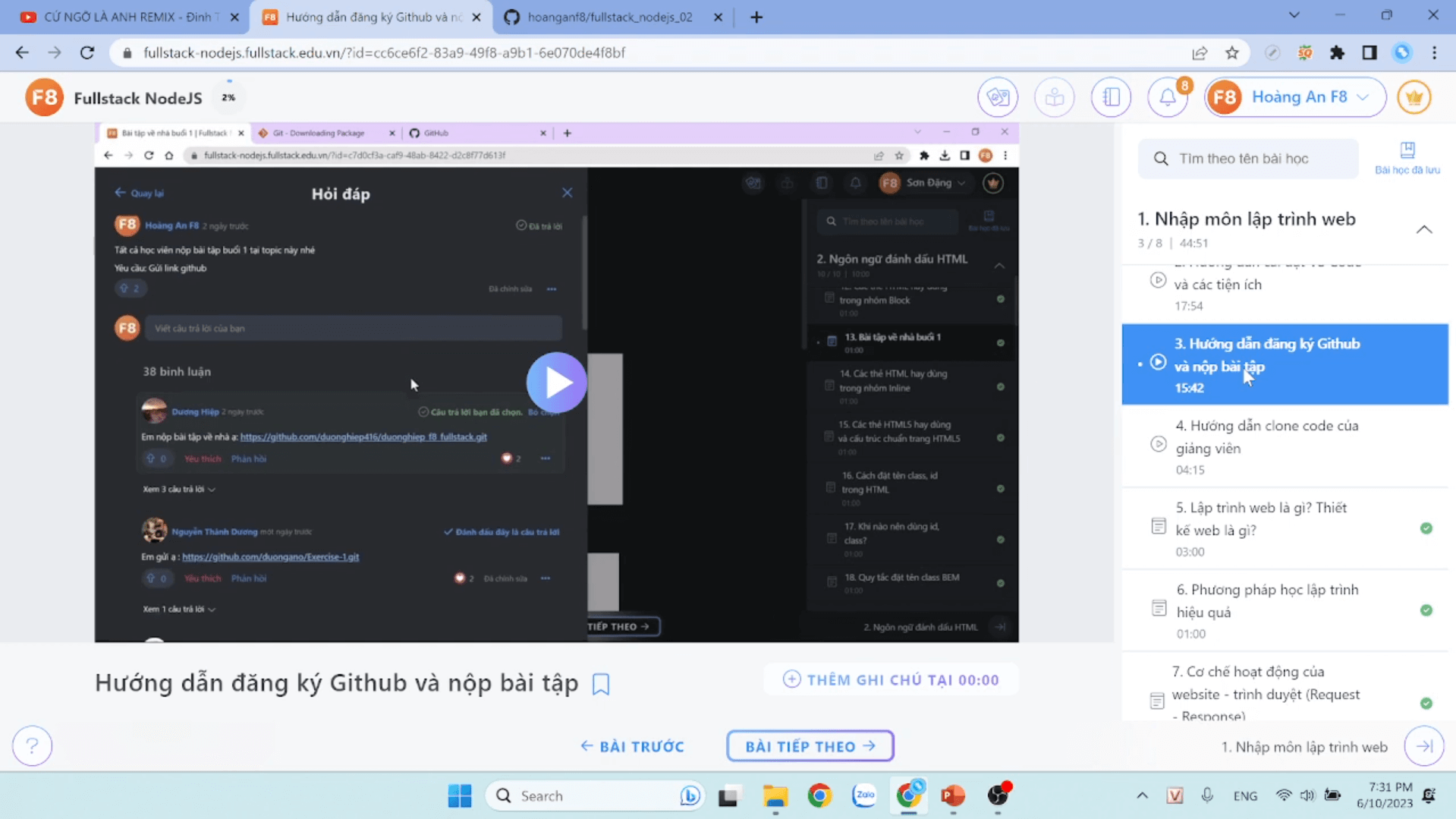Reload the page
The height and width of the screenshot is (819, 1456).
click(87, 52)
